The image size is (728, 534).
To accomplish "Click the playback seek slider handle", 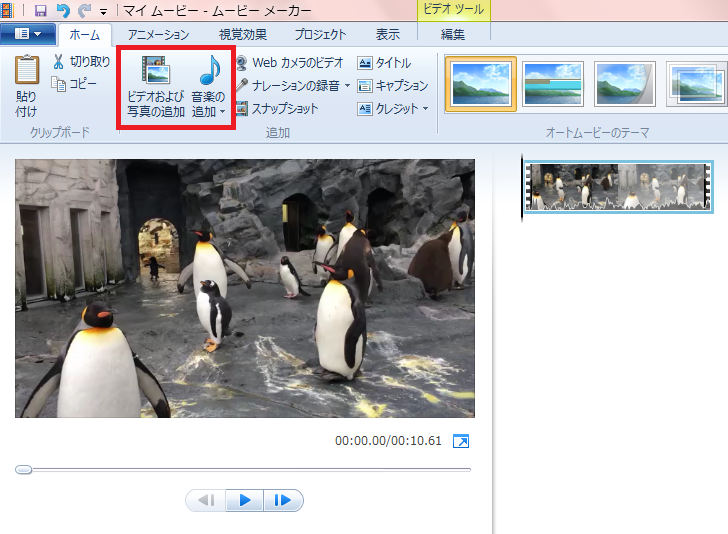I will pos(23,469).
